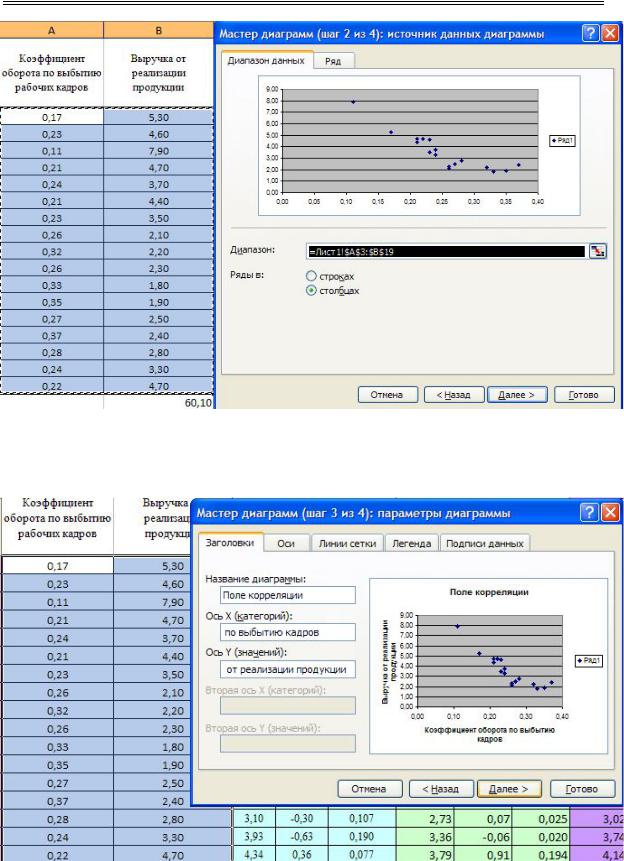Click cell with value '0,107'
Screen dimensions: 624x861
361,818
